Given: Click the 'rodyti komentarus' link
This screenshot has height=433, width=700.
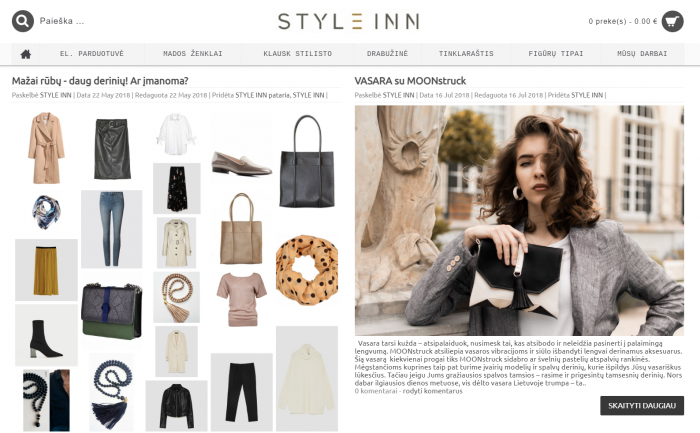Looking at the screenshot, I should pyautogui.click(x=433, y=391).
